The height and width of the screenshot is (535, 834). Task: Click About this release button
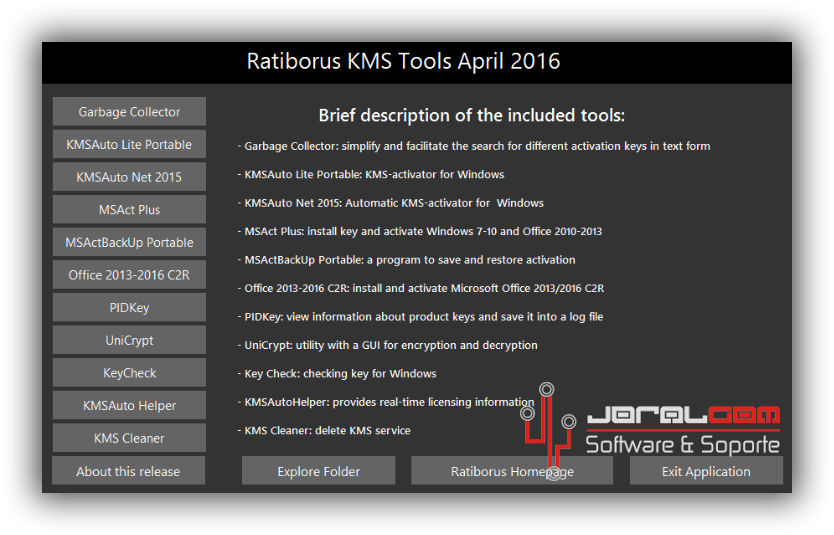(x=128, y=471)
